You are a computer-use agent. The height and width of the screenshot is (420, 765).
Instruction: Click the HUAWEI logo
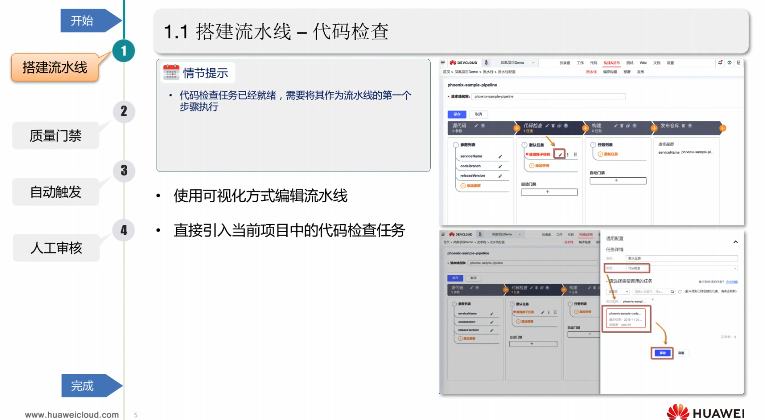coord(705,413)
